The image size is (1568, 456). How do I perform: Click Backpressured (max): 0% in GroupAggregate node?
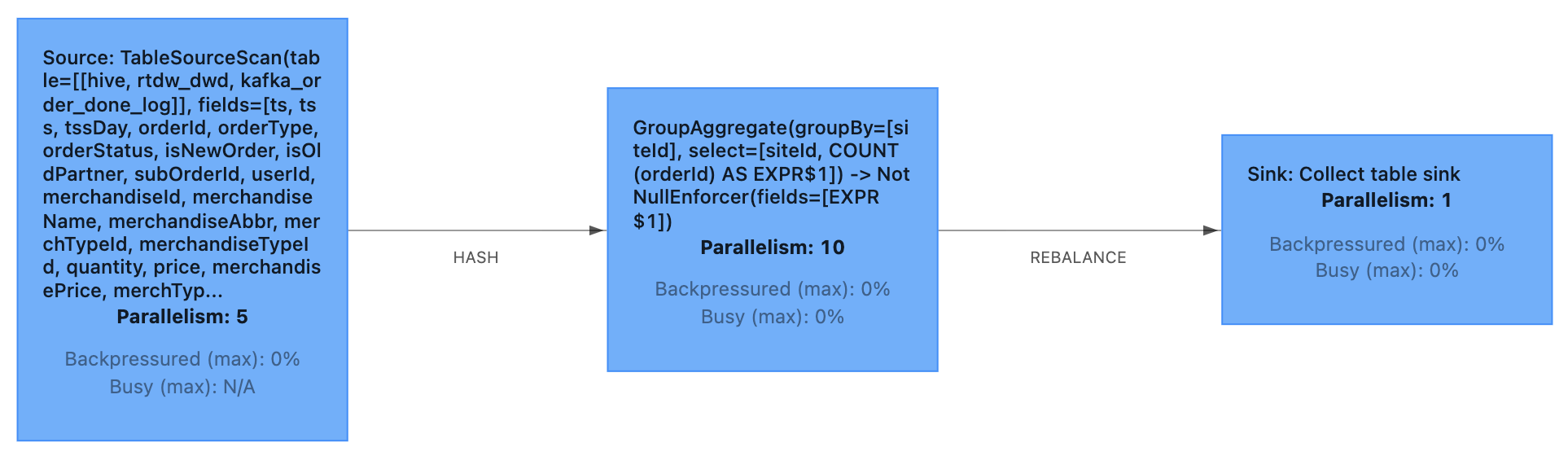[x=773, y=289]
